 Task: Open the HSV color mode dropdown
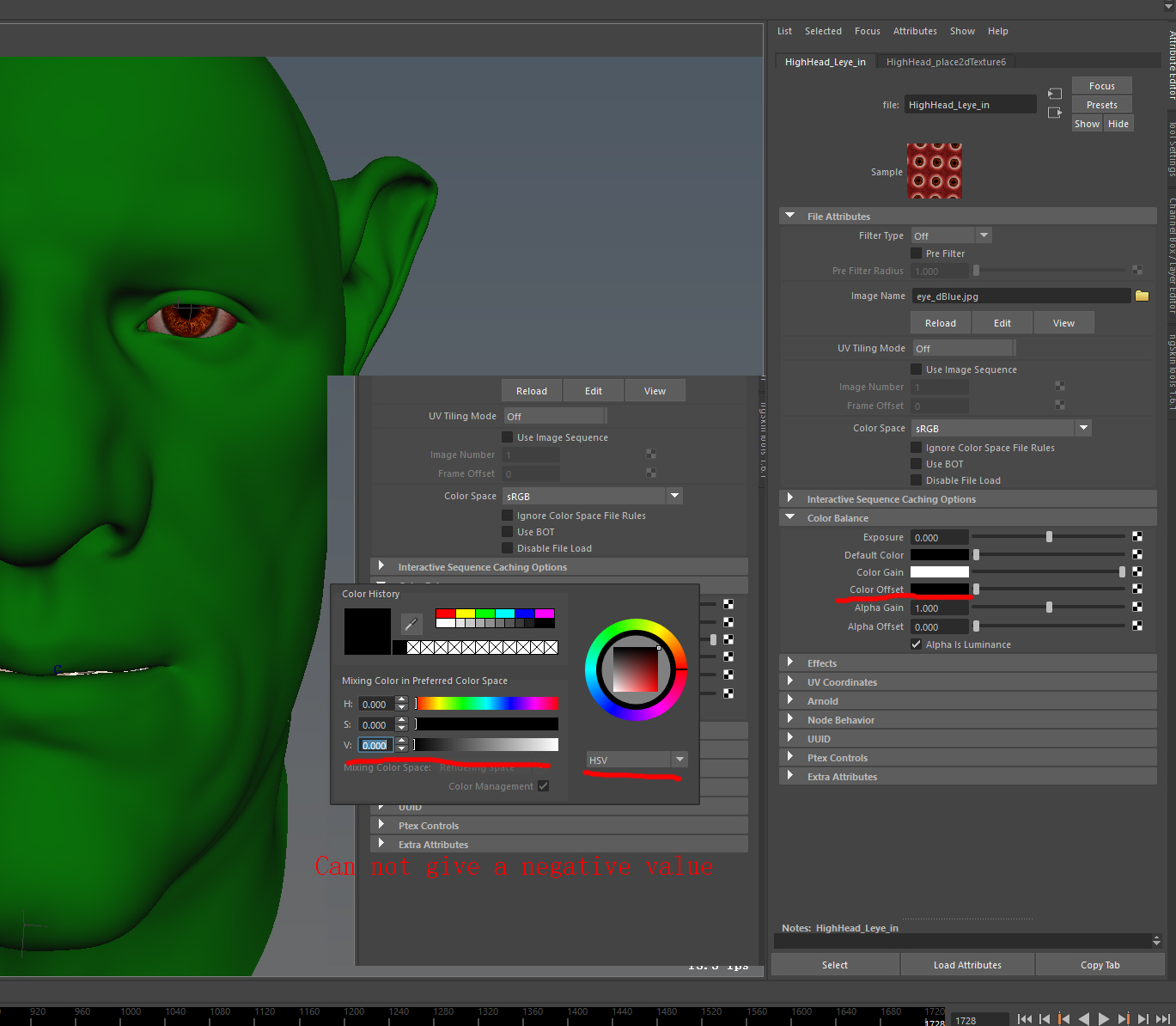tap(679, 759)
